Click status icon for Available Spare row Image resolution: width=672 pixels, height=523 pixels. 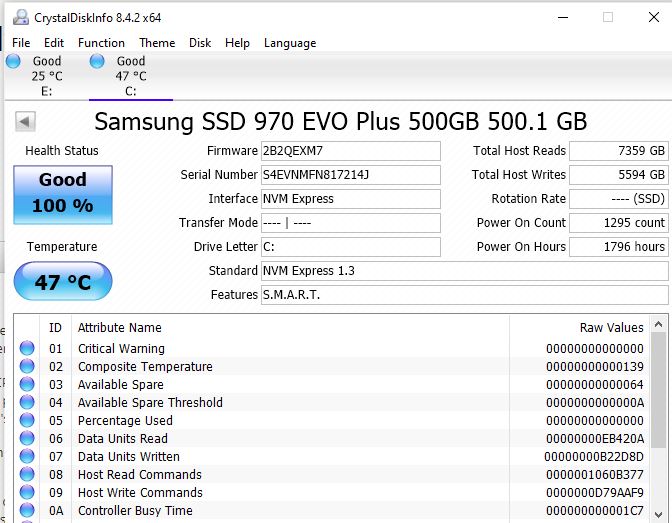(x=27, y=384)
